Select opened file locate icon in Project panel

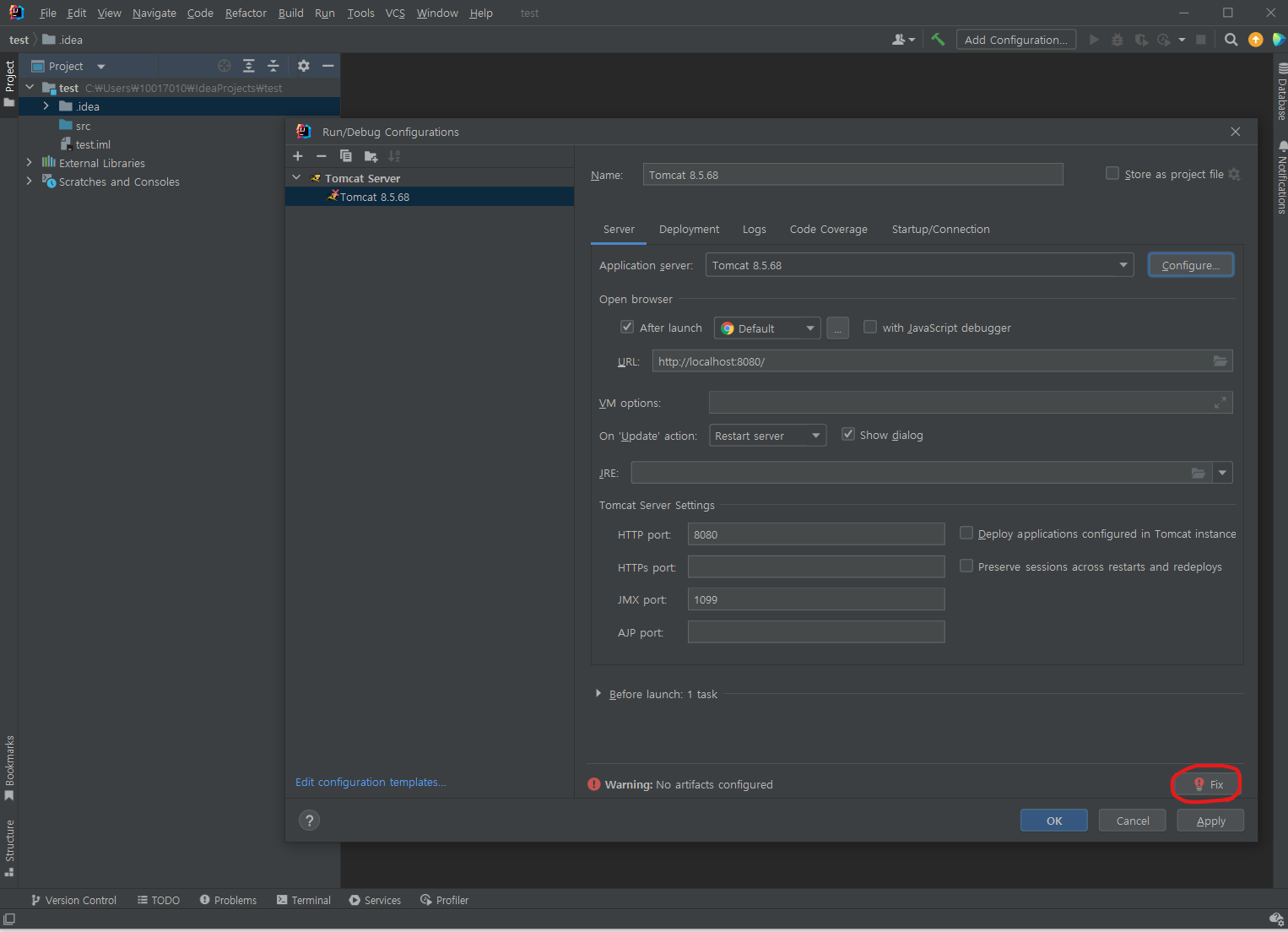pyautogui.click(x=225, y=66)
